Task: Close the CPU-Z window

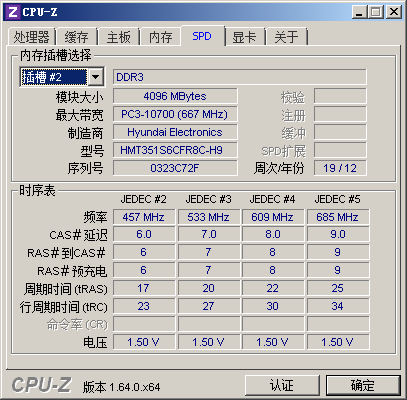Action: point(394,12)
